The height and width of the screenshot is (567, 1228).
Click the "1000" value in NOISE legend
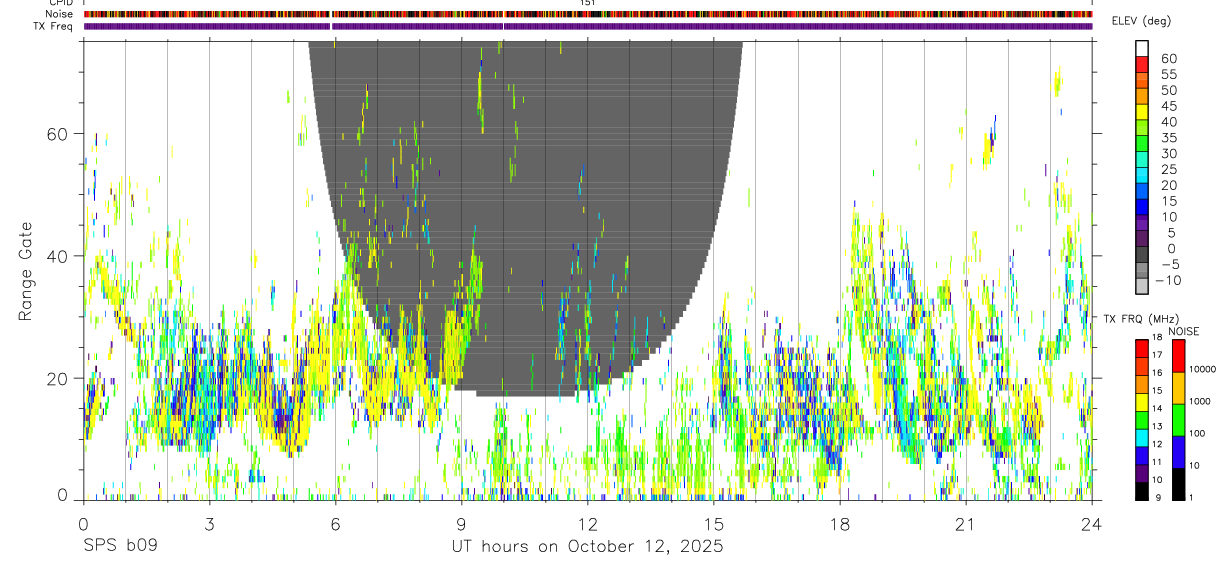click(x=1199, y=401)
